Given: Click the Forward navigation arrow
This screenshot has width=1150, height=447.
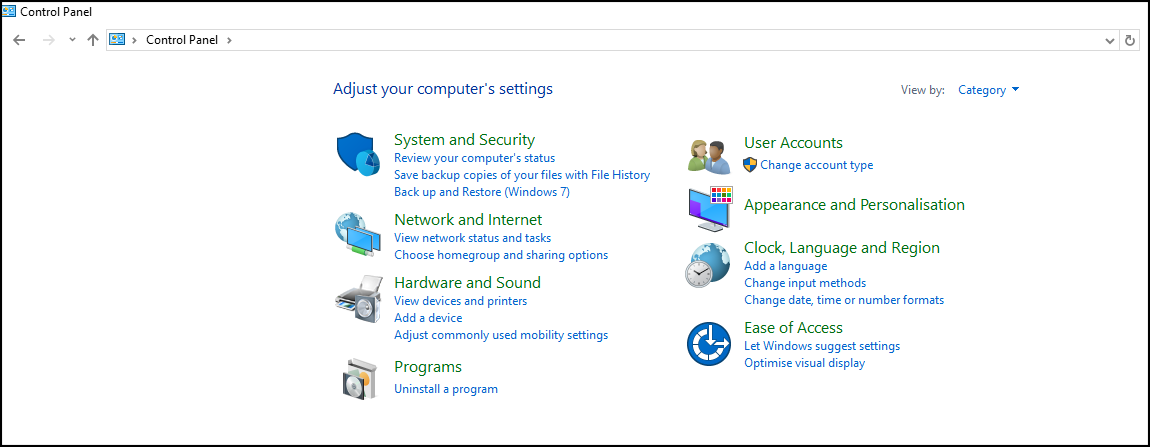Looking at the screenshot, I should coord(49,40).
